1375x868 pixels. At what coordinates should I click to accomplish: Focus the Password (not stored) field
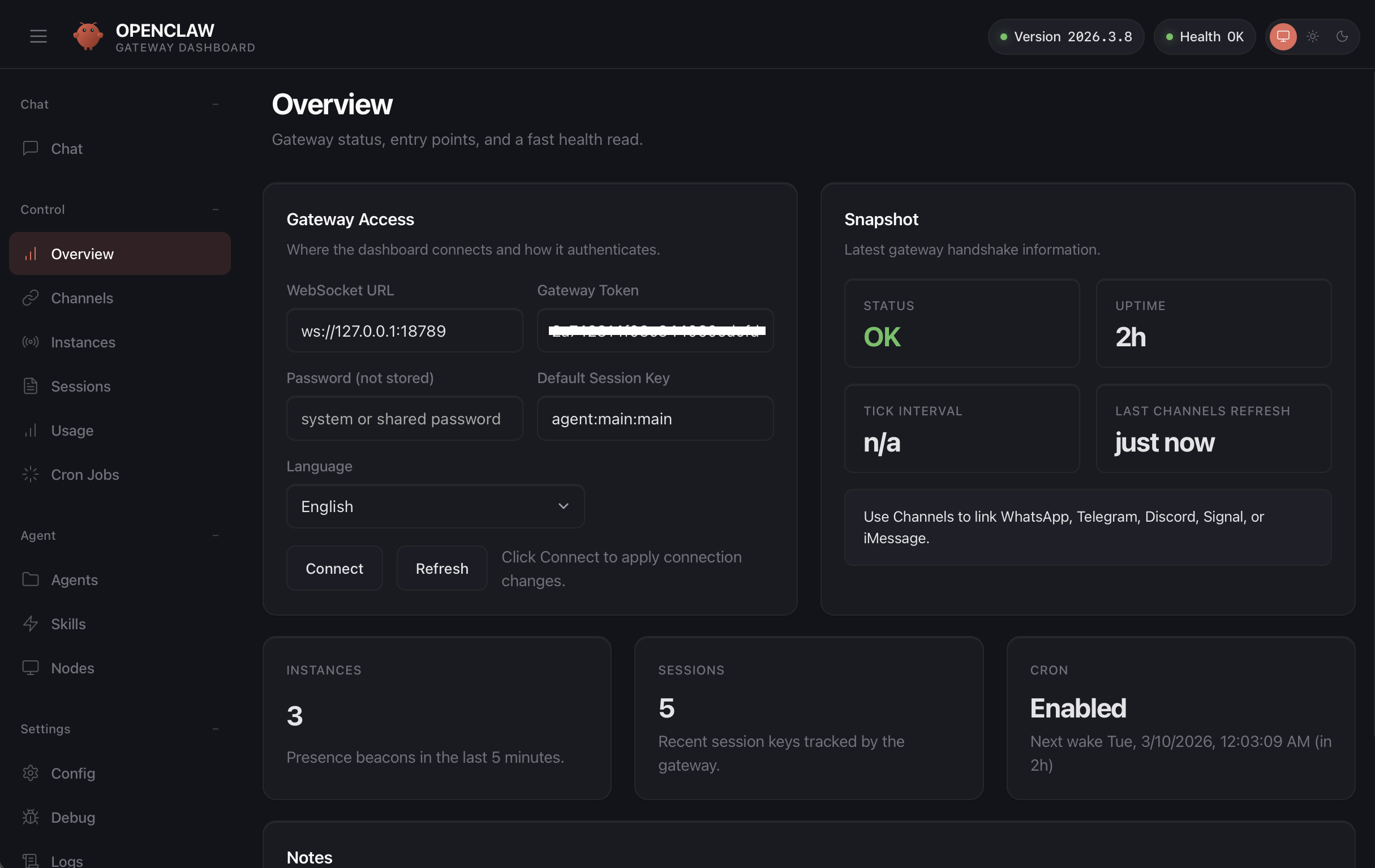tap(404, 419)
